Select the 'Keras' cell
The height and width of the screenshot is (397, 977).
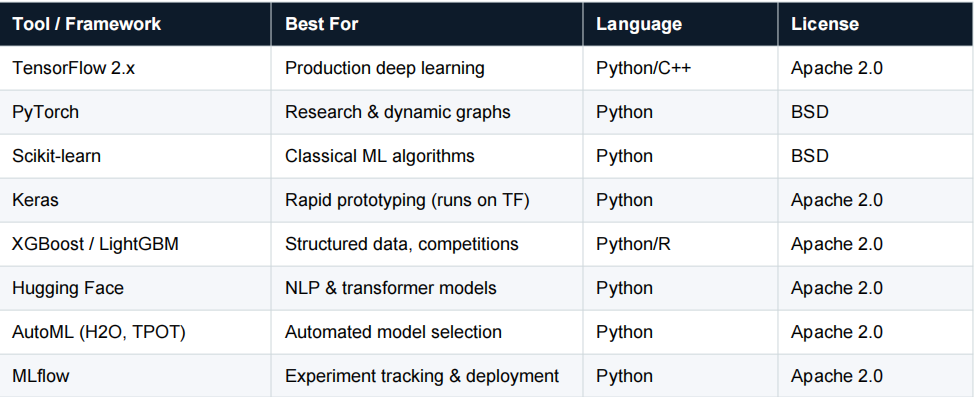coord(135,200)
